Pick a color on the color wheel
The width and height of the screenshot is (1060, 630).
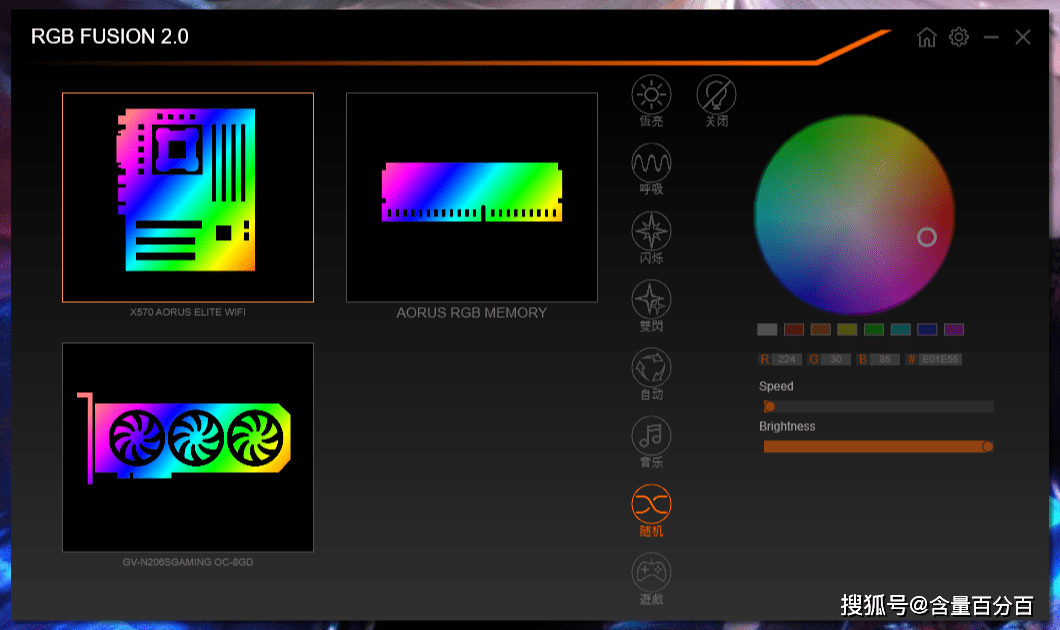[x=854, y=214]
